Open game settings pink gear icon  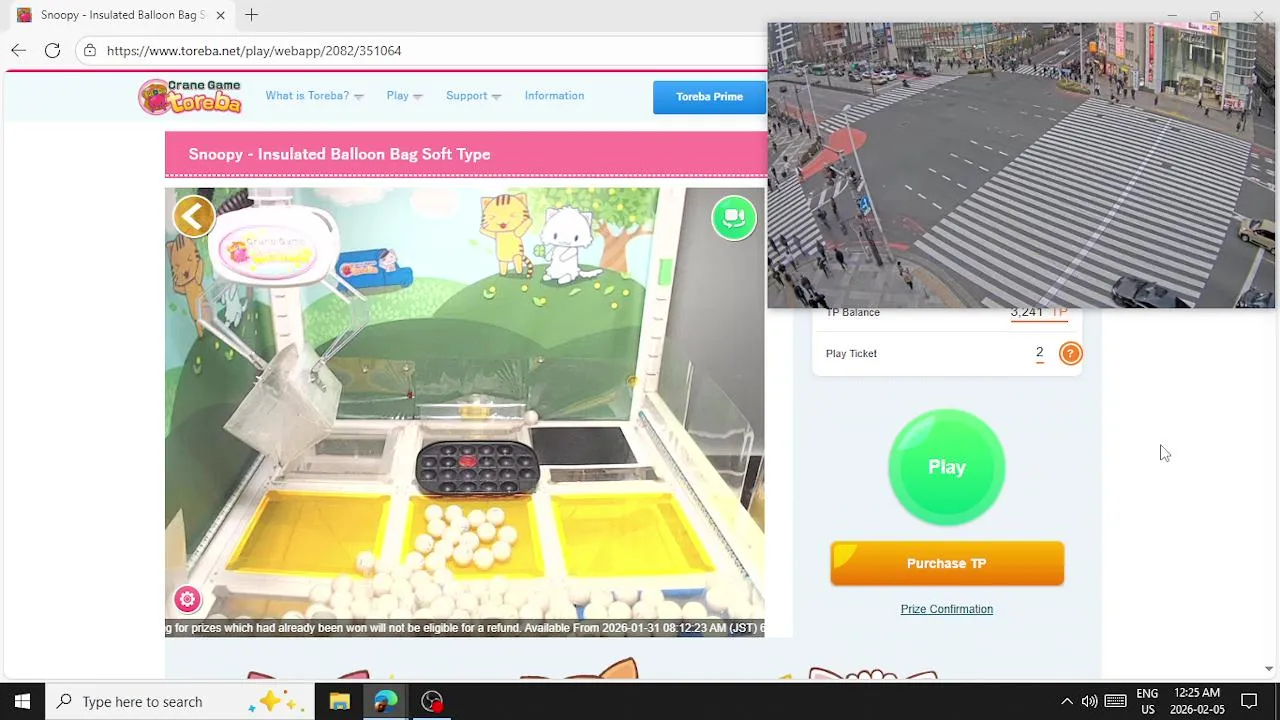click(187, 599)
